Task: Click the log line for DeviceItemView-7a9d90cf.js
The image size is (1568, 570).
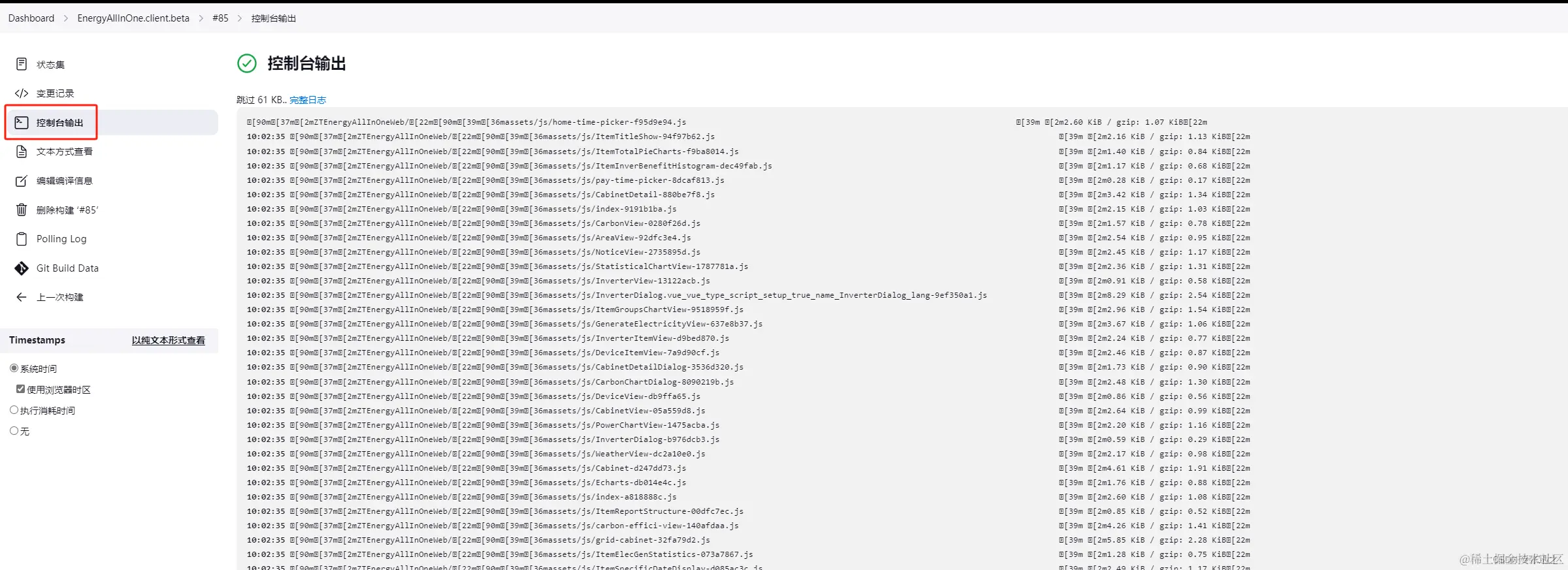Action: pos(748,353)
